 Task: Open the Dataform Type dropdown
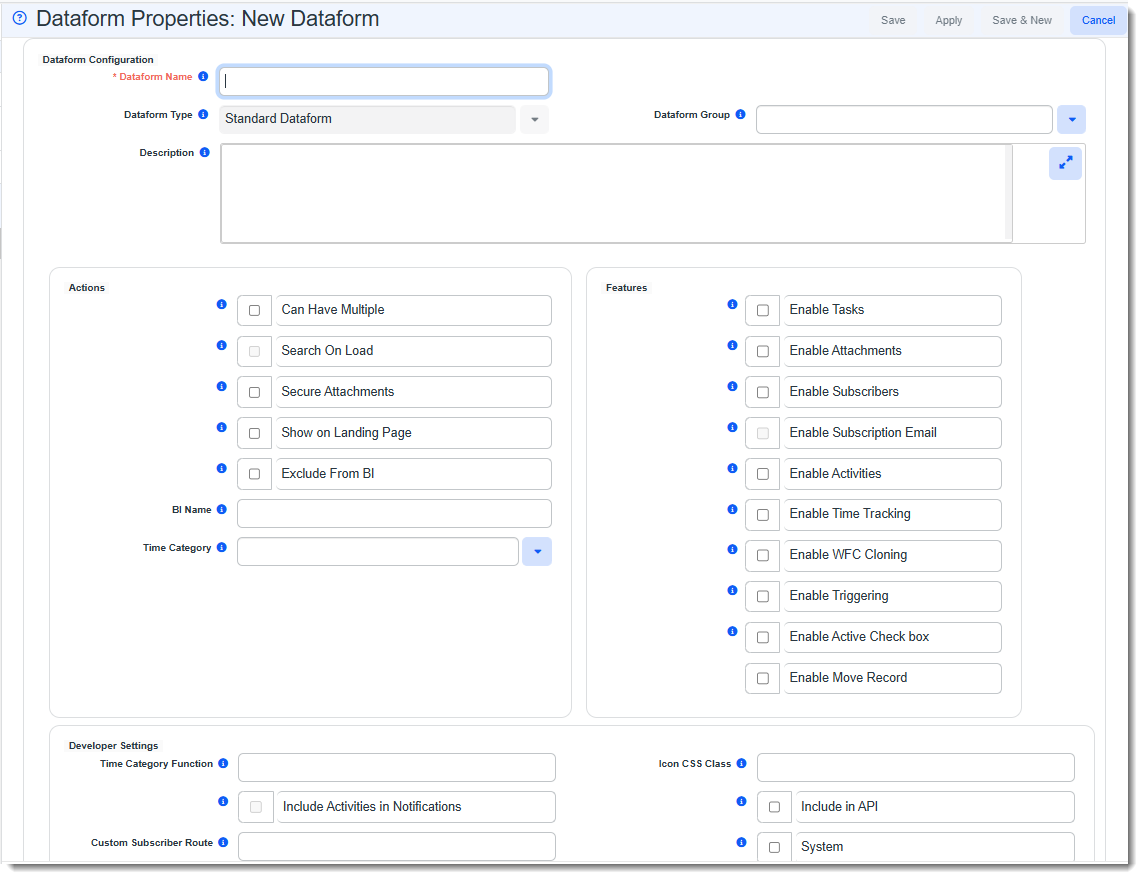534,120
